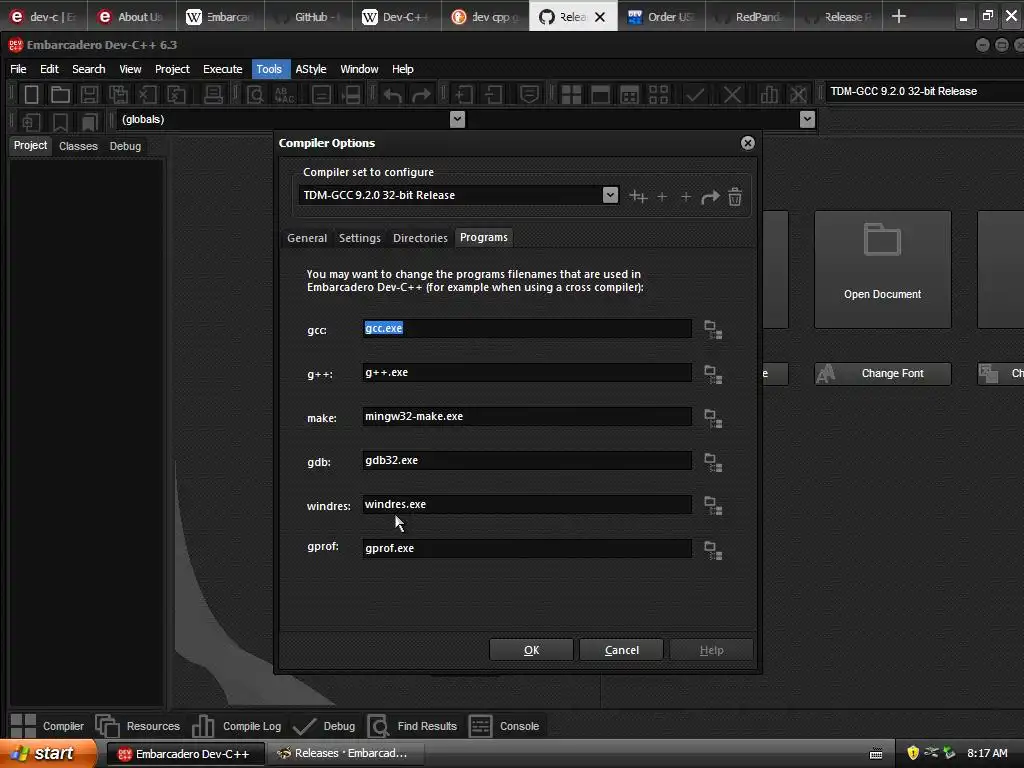Image resolution: width=1024 pixels, height=768 pixels.
Task: Open a new browser tab with plus
Action: click(x=899, y=16)
